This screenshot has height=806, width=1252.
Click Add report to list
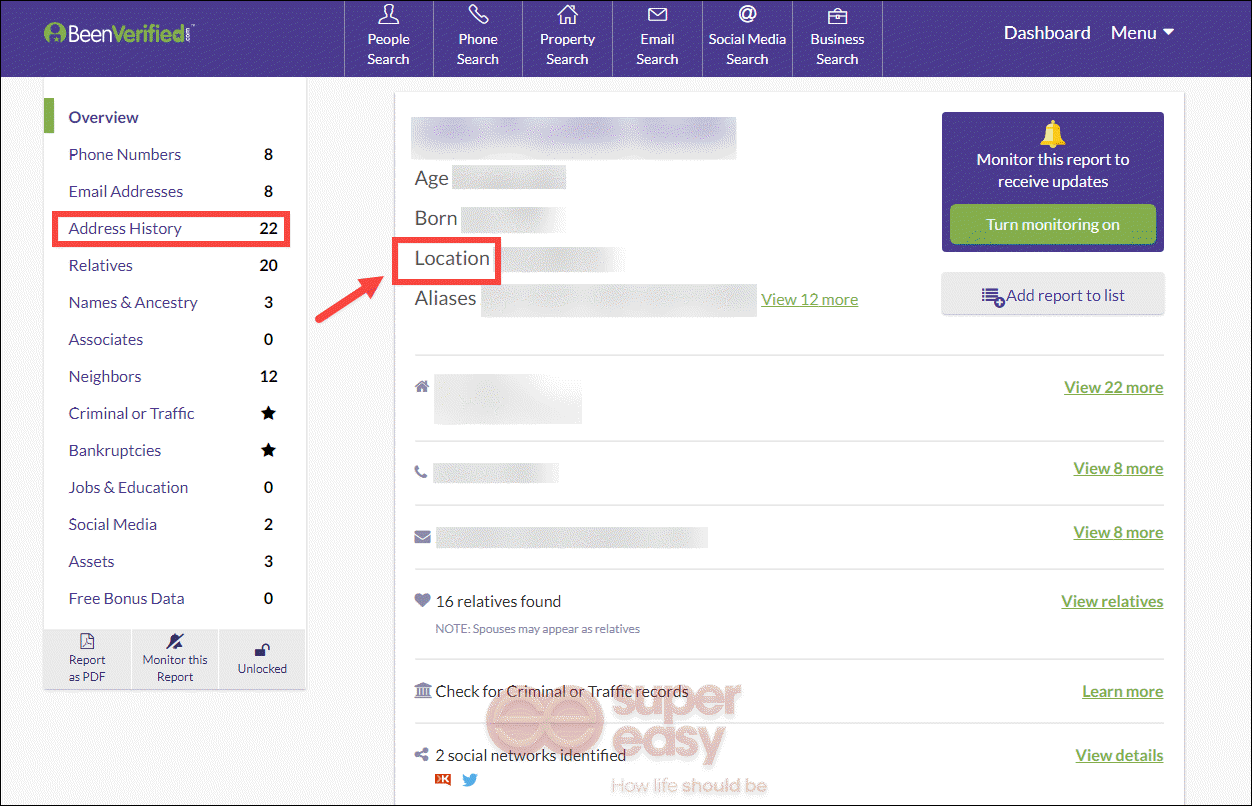(1053, 295)
